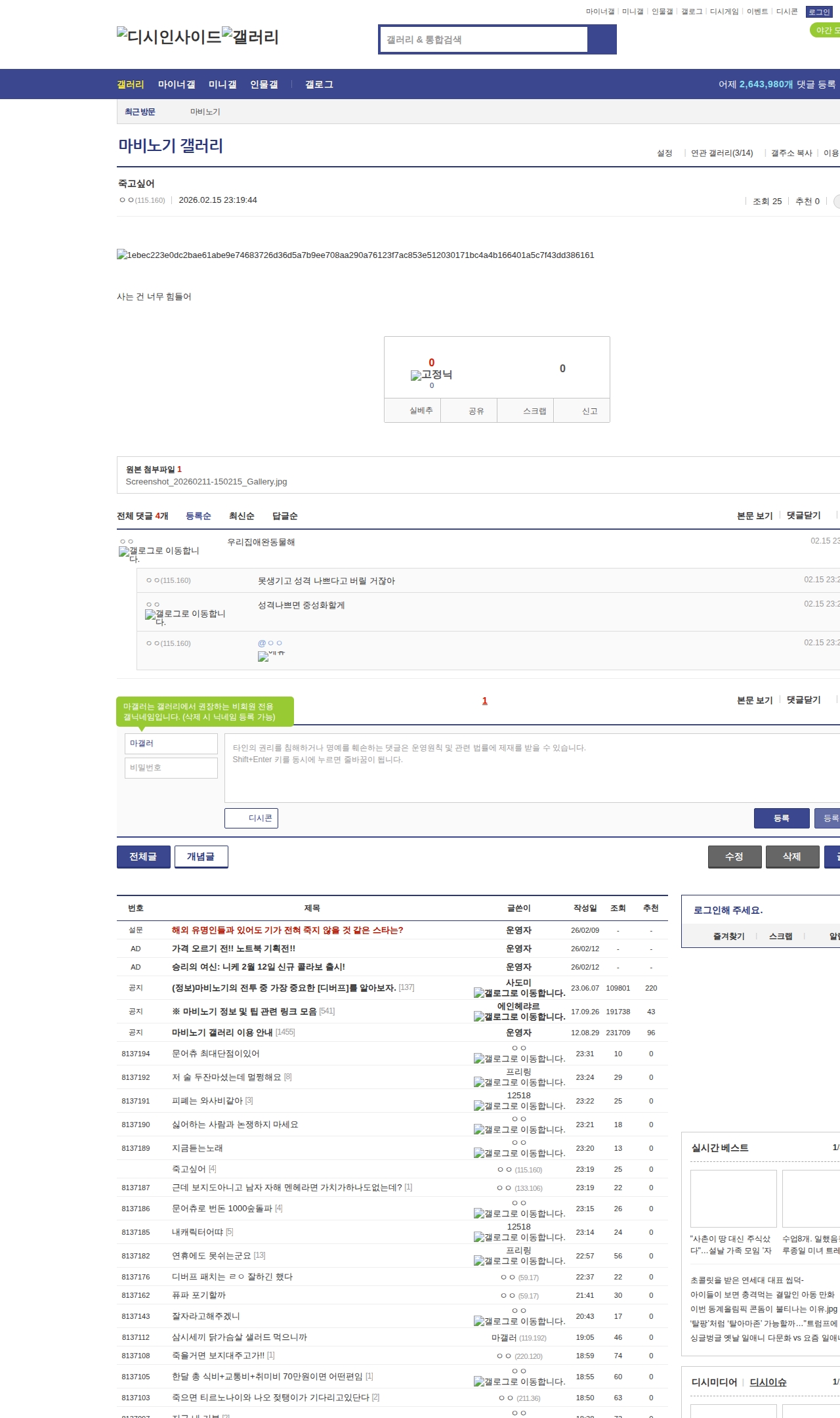Open post 디버프 패치는 ㄹㅇ 잘하긴 했다
Viewport: 840px width, 1418px height.
pyautogui.click(x=232, y=1277)
